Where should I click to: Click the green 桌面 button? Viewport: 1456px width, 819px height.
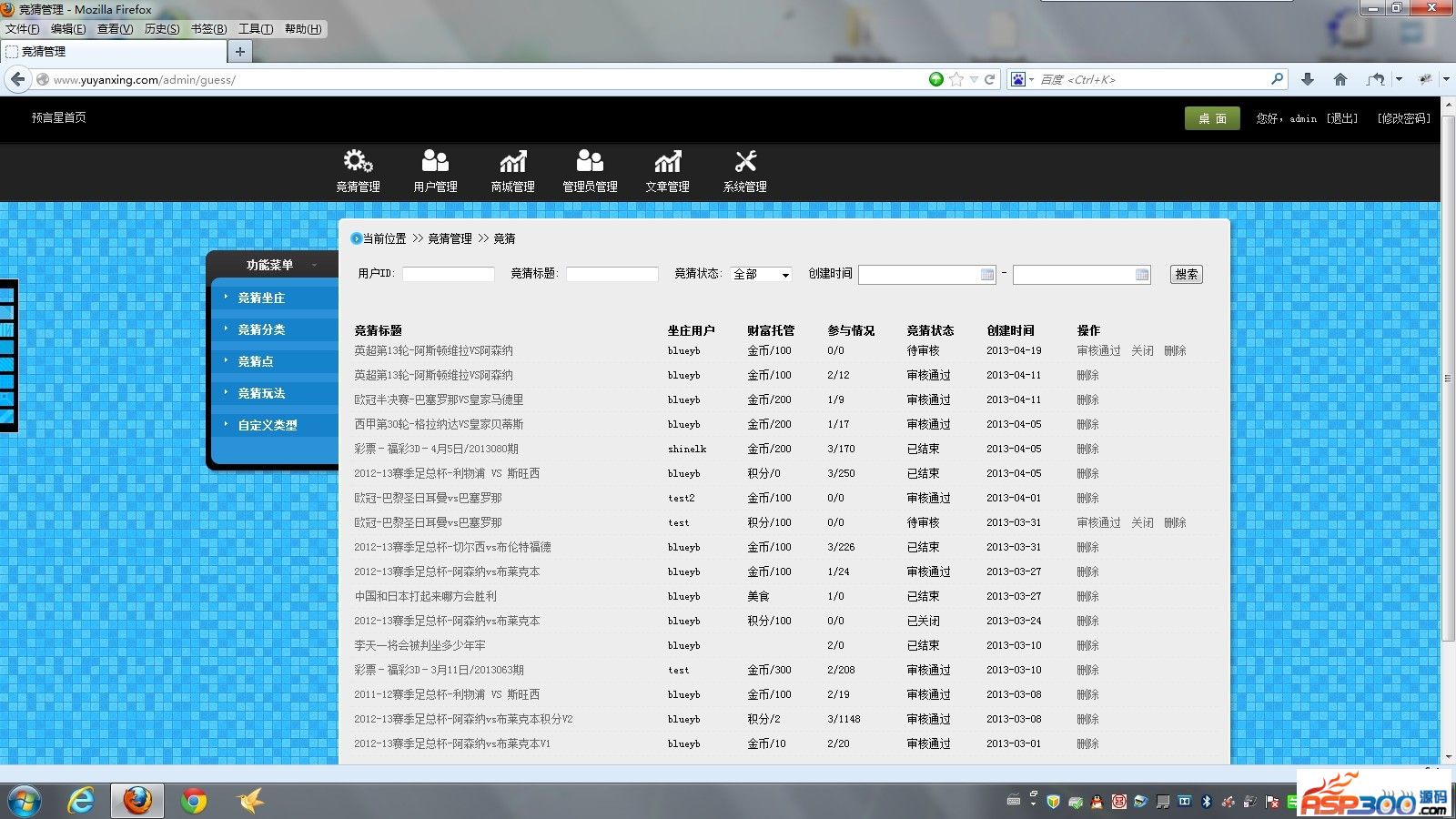click(1211, 118)
